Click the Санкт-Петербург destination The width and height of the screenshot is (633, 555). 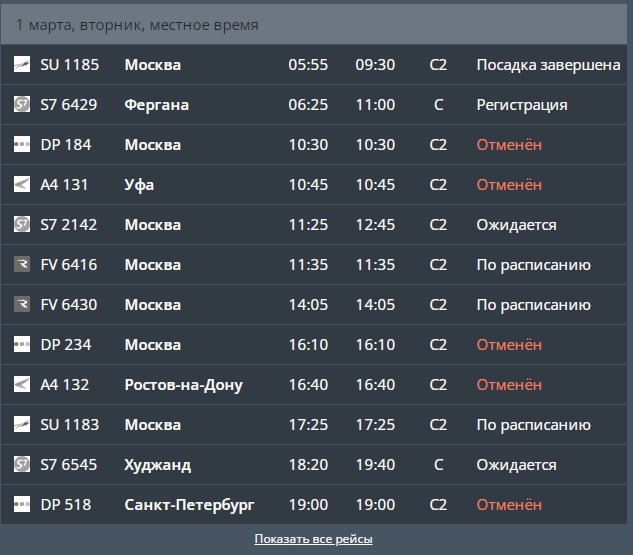pyautogui.click(x=189, y=505)
